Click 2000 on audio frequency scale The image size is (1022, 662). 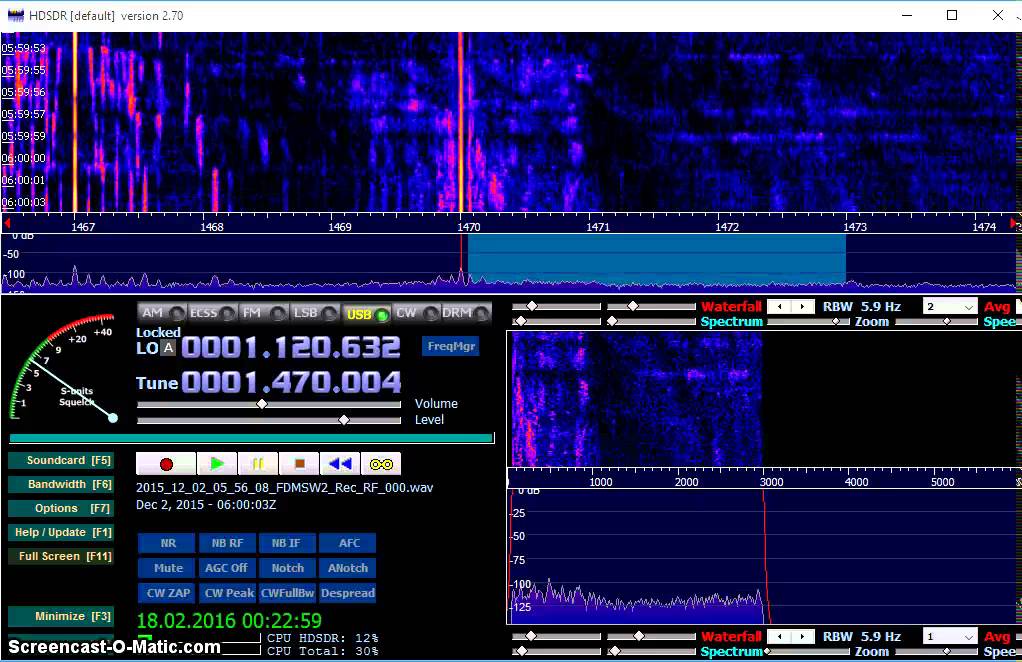(686, 482)
